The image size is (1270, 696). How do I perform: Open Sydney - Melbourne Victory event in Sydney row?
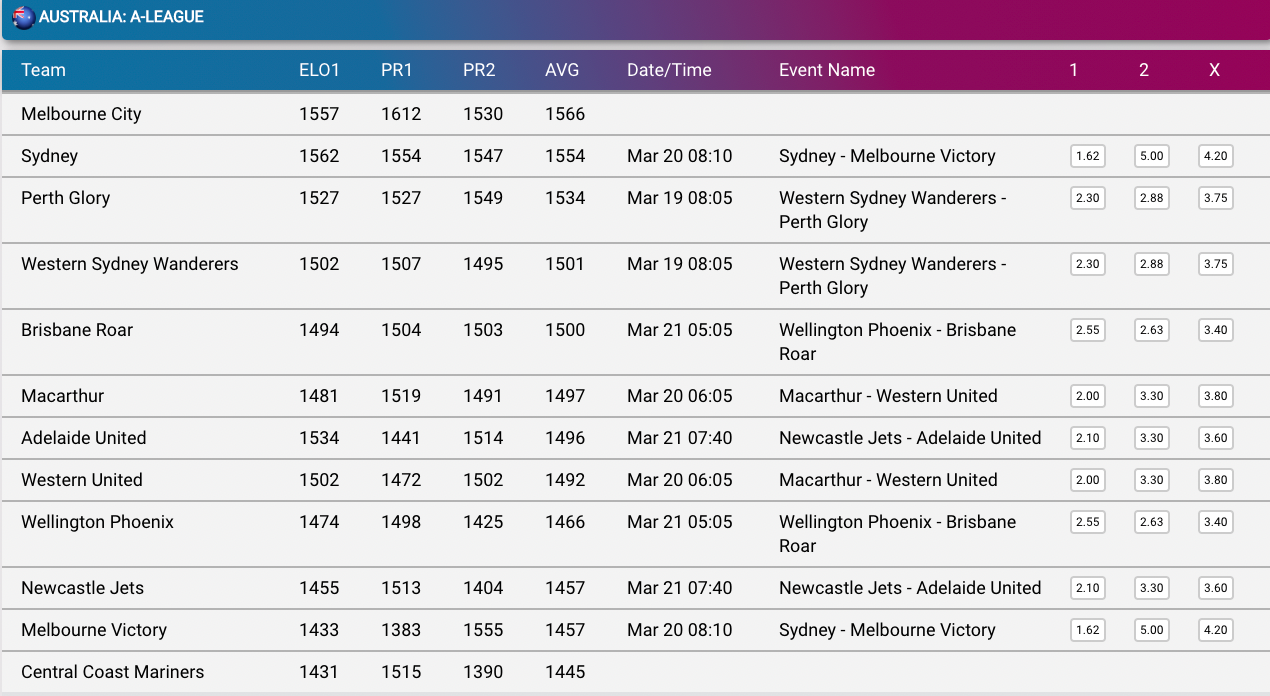[887, 156]
